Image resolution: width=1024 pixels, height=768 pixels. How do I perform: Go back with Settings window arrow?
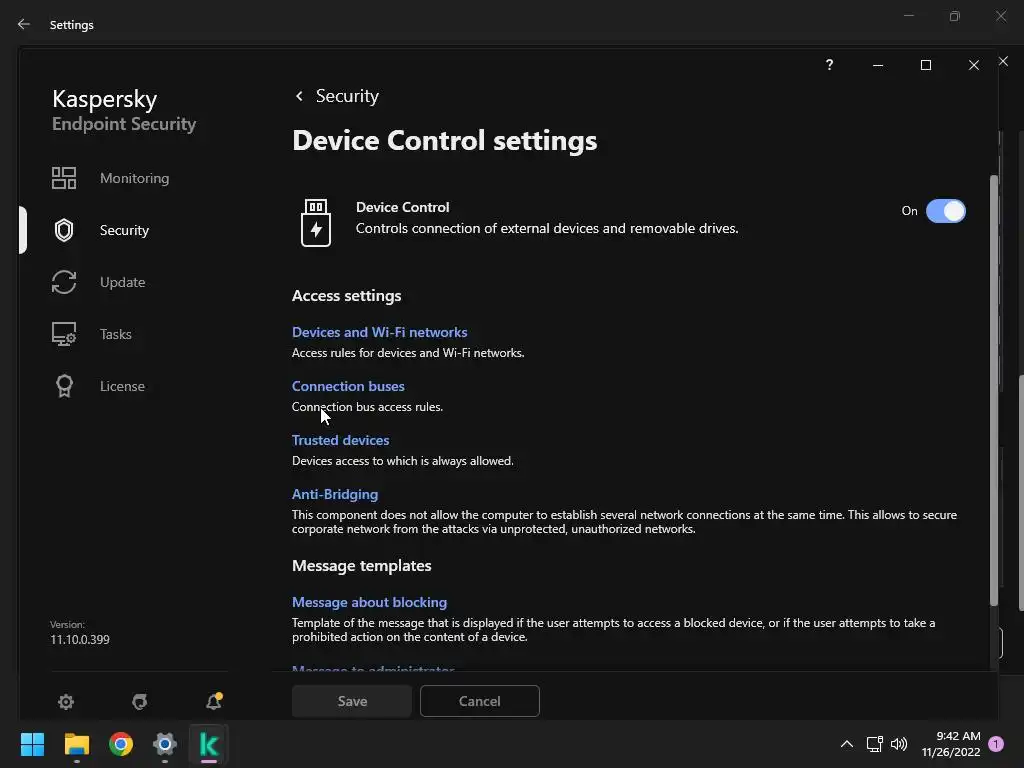pos(24,24)
